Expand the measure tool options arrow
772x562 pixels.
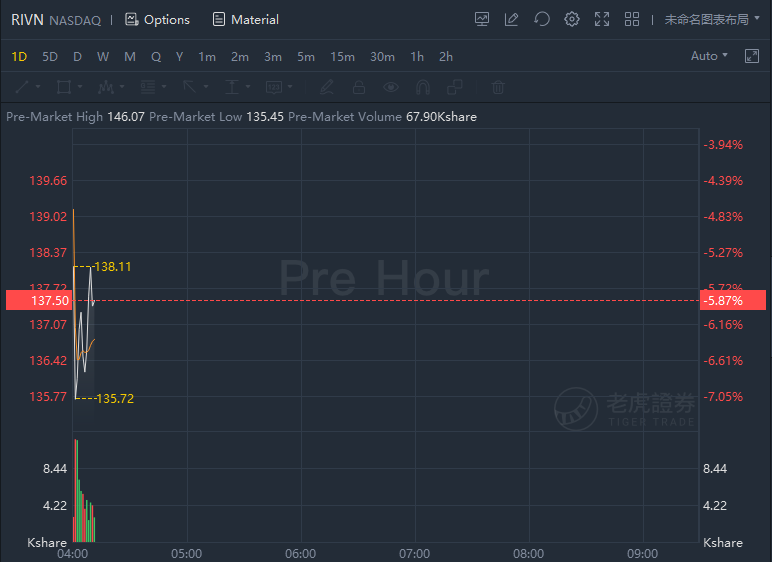(x=248, y=87)
